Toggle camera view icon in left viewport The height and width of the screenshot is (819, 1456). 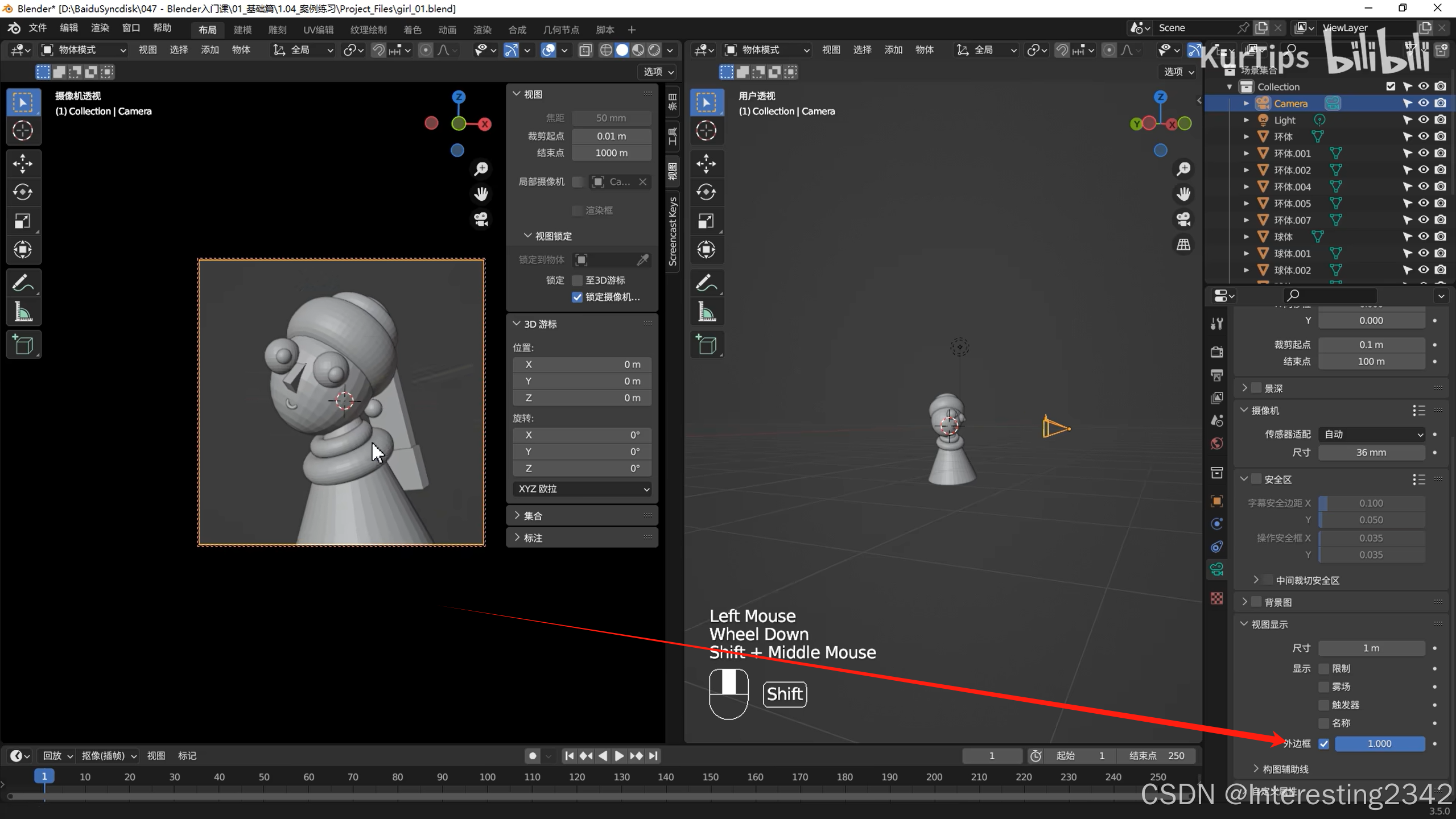pos(481,220)
